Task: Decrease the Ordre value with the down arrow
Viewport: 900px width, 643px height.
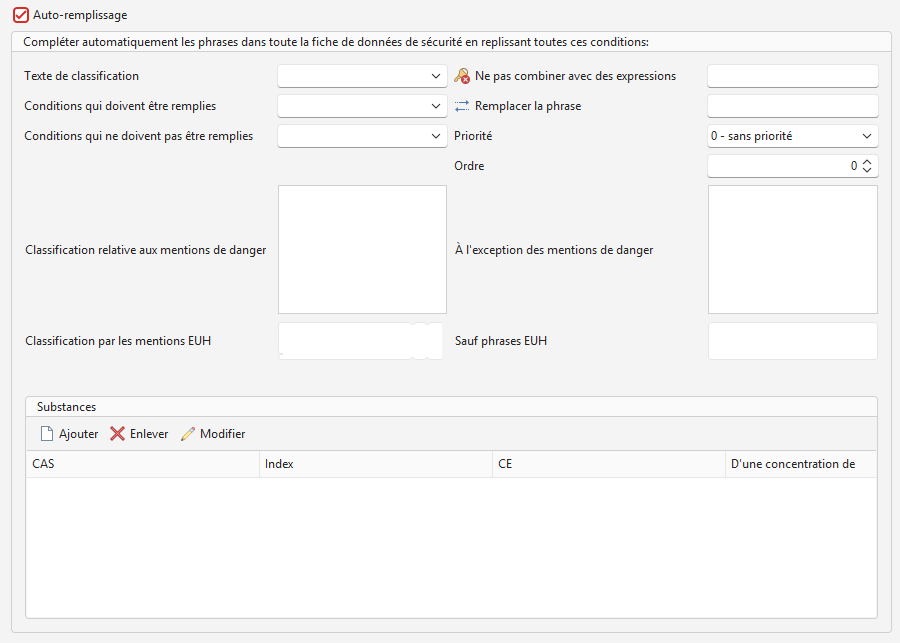Action: 867,170
